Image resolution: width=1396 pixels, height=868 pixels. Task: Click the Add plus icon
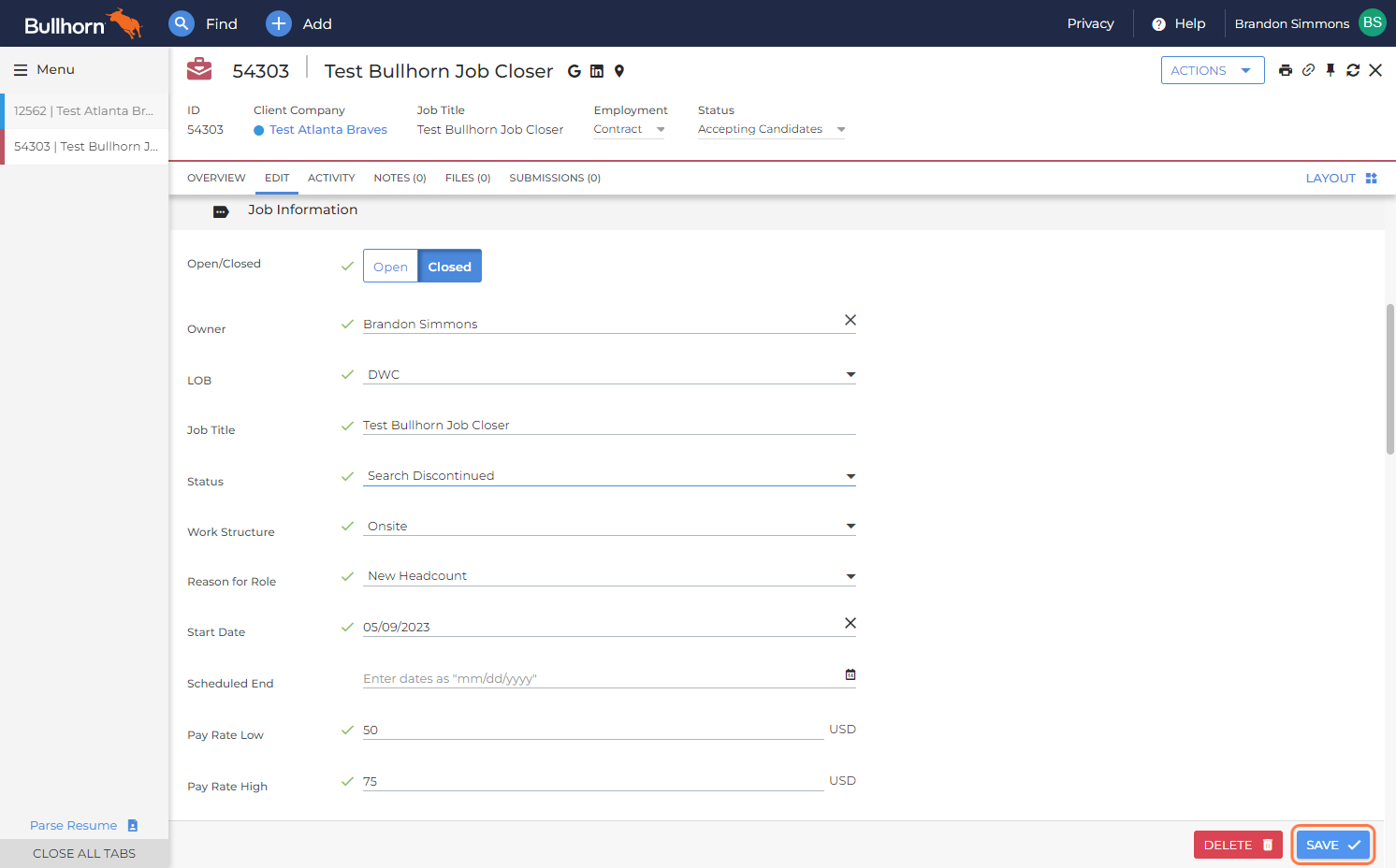279,23
